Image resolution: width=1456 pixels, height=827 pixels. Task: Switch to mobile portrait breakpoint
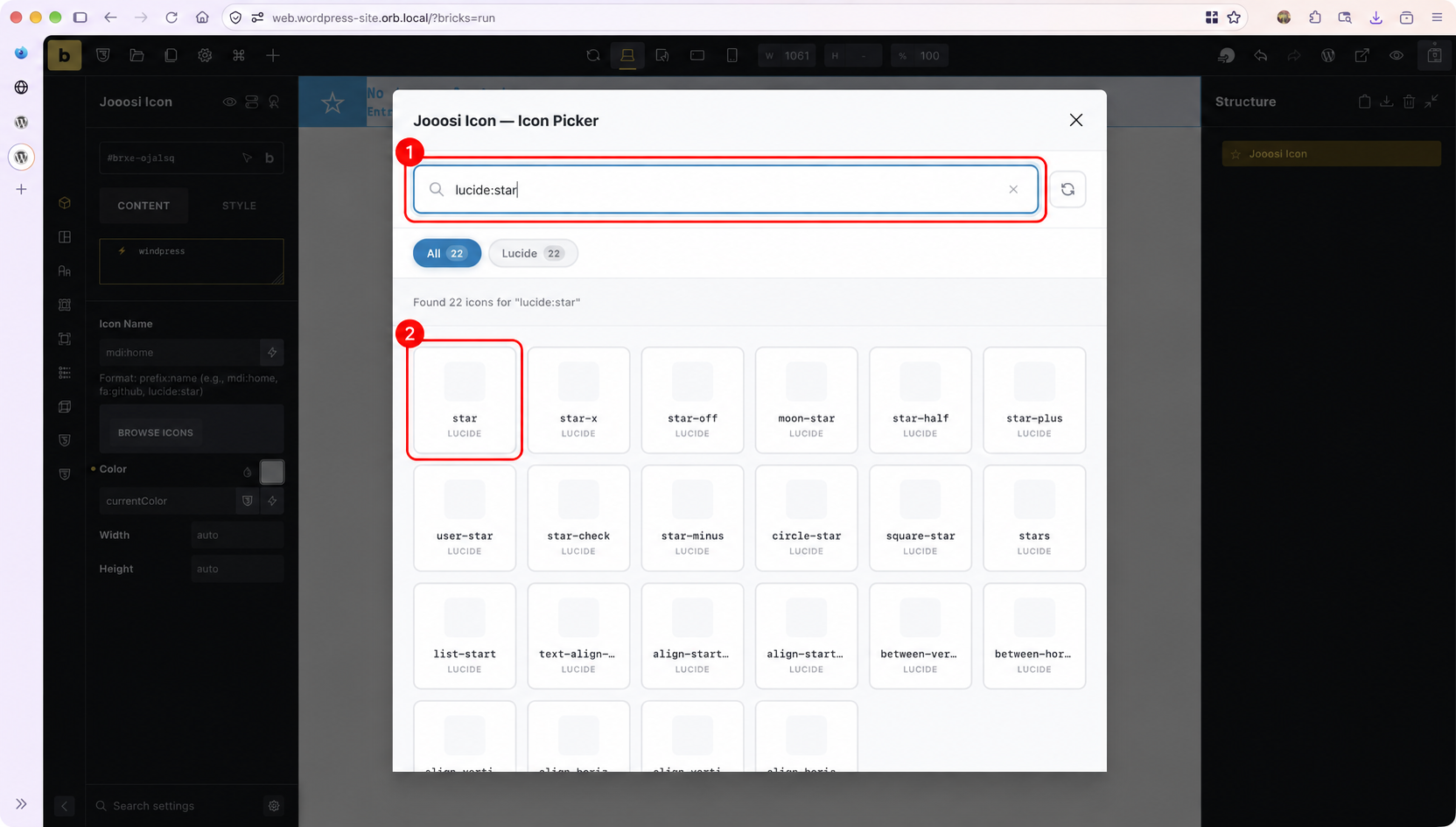pos(731,55)
